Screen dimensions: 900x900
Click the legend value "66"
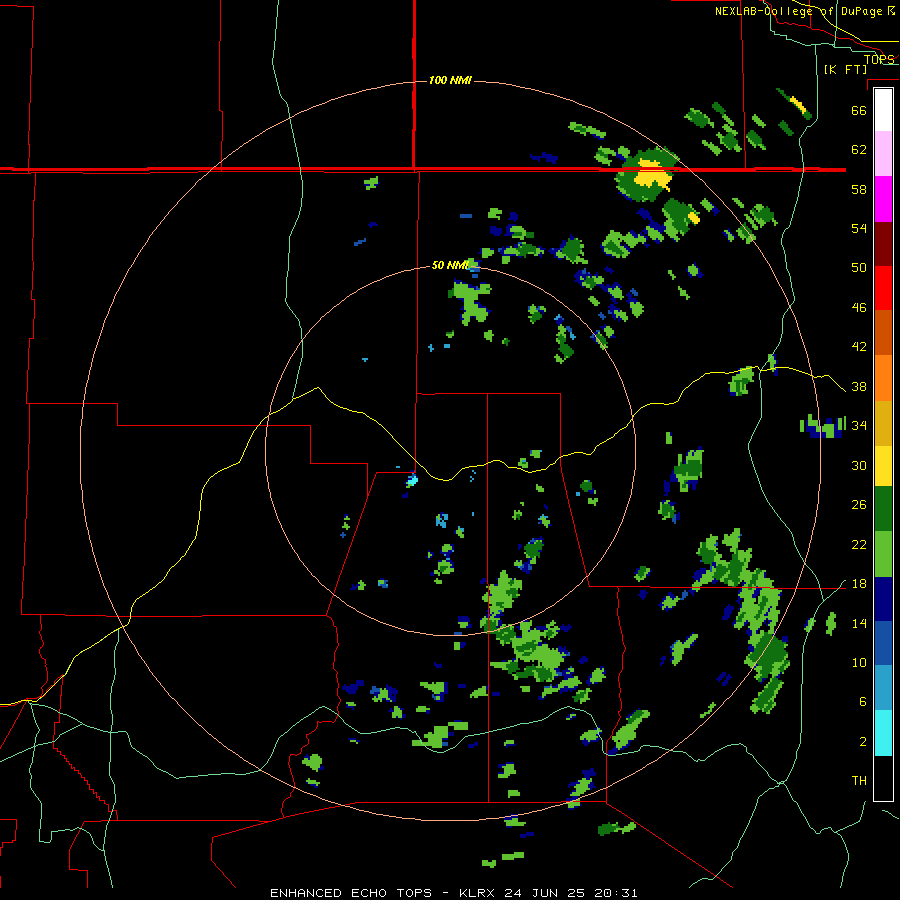859,110
